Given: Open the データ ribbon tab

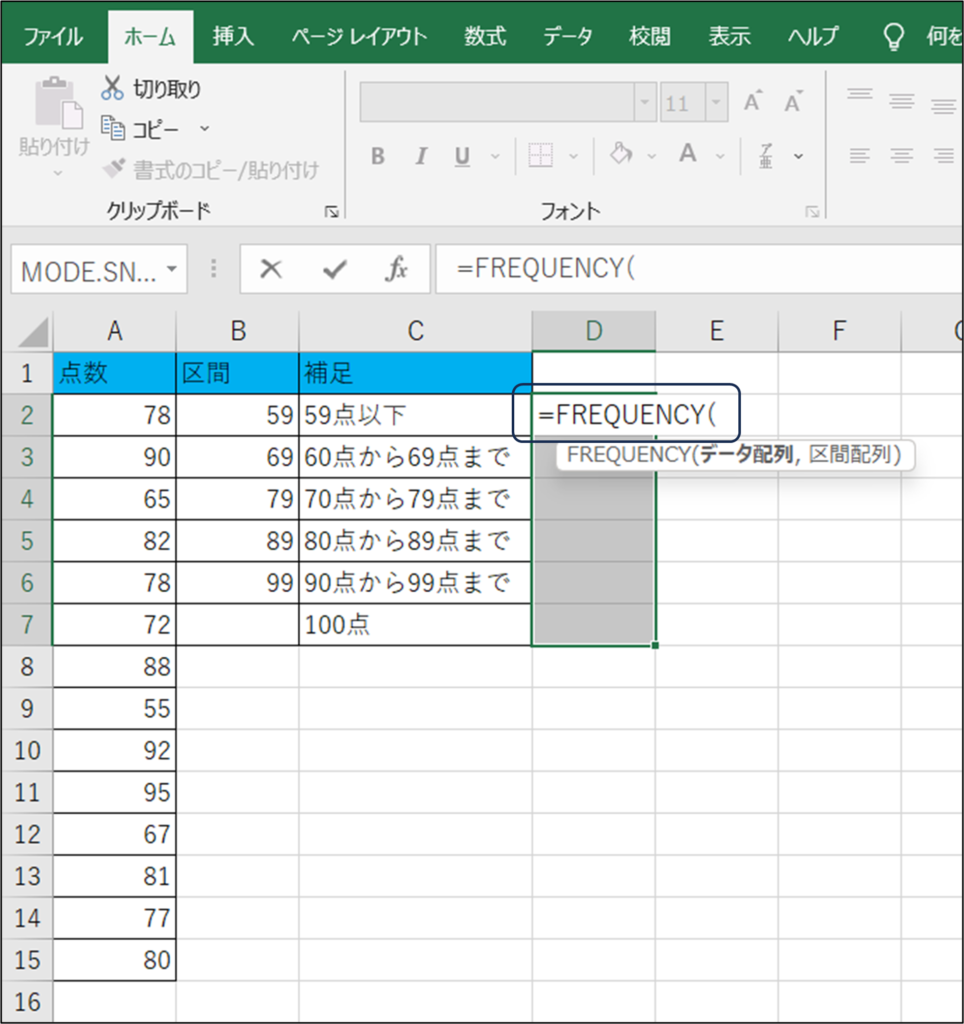Looking at the screenshot, I should (x=567, y=36).
